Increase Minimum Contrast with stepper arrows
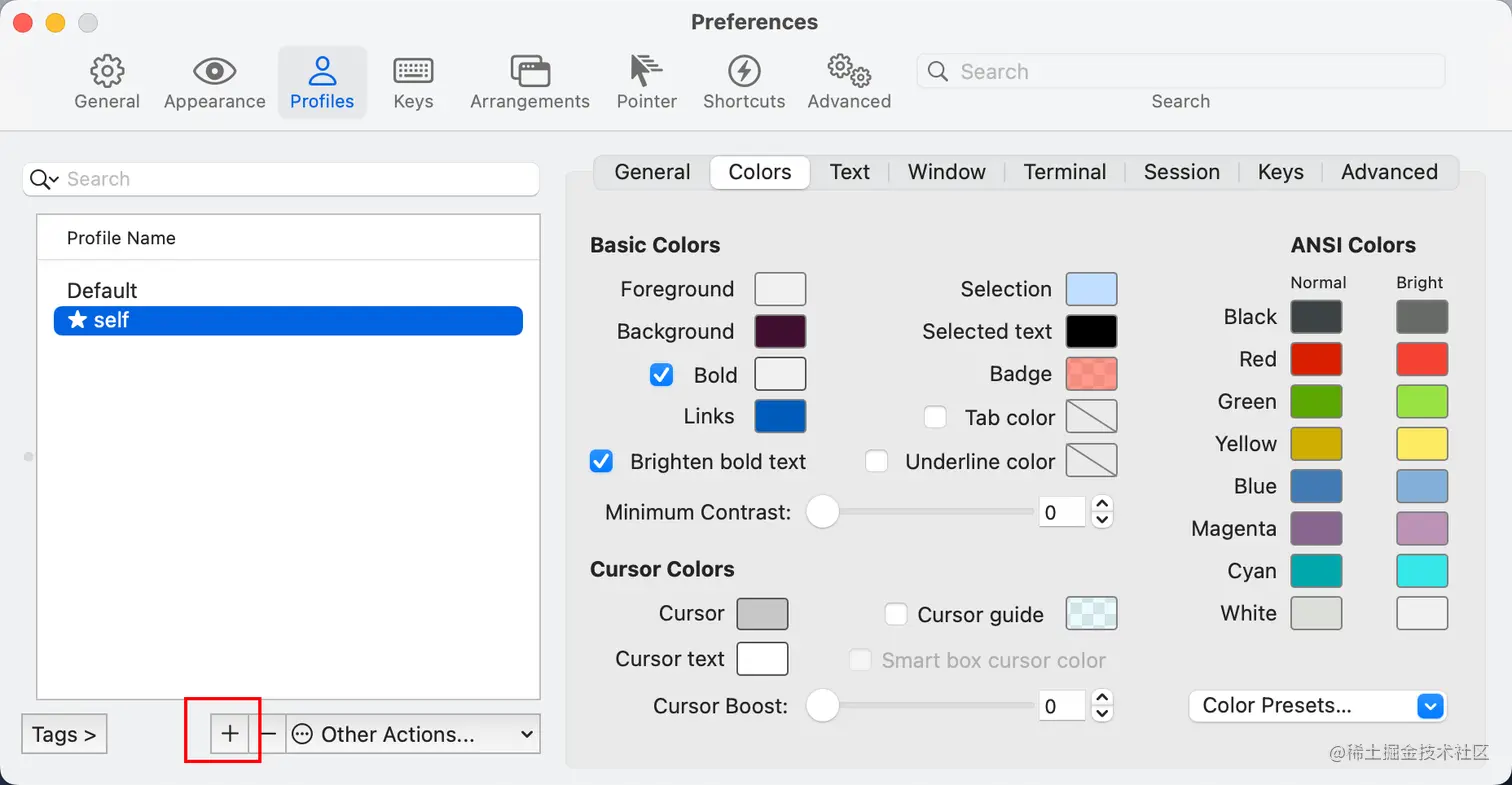This screenshot has height=785, width=1512. coord(1102,505)
